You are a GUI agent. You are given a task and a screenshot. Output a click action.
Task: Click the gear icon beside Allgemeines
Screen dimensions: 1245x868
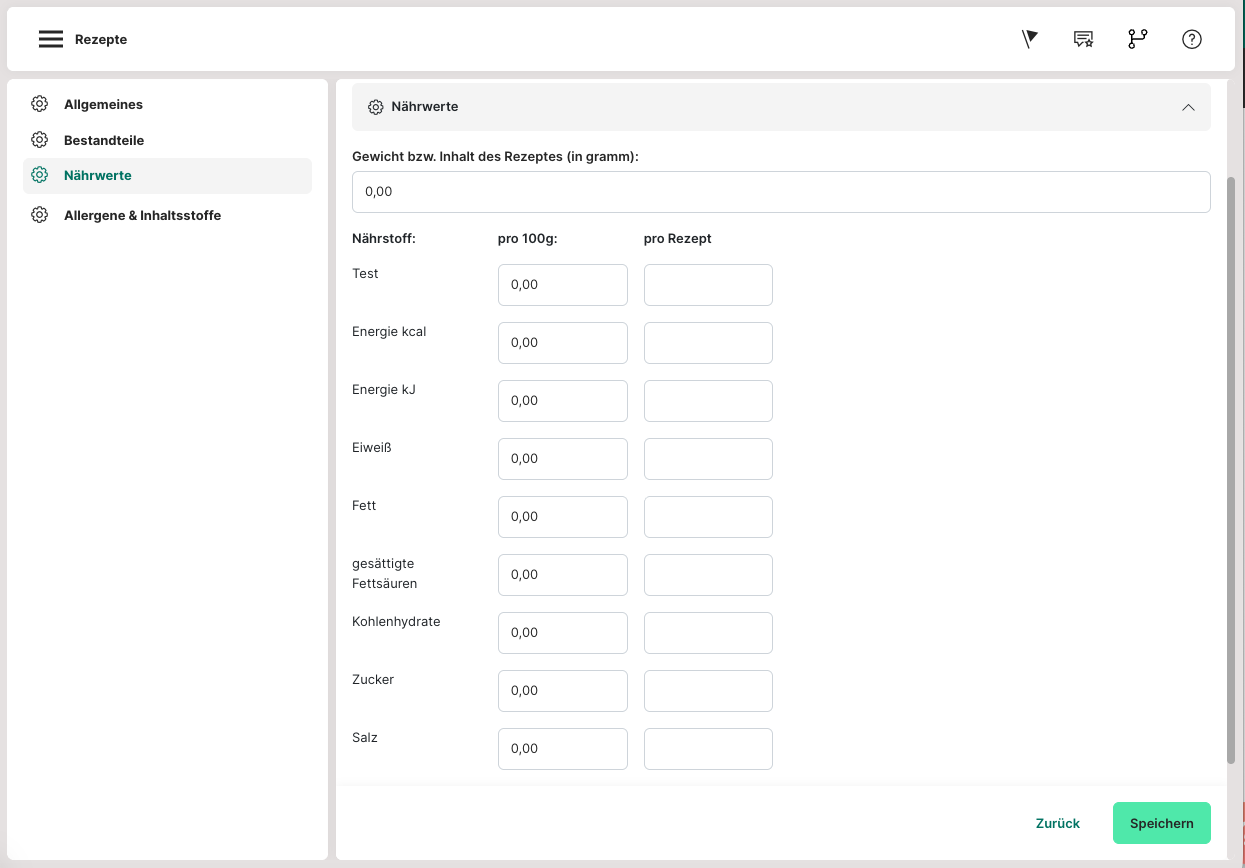(x=40, y=104)
